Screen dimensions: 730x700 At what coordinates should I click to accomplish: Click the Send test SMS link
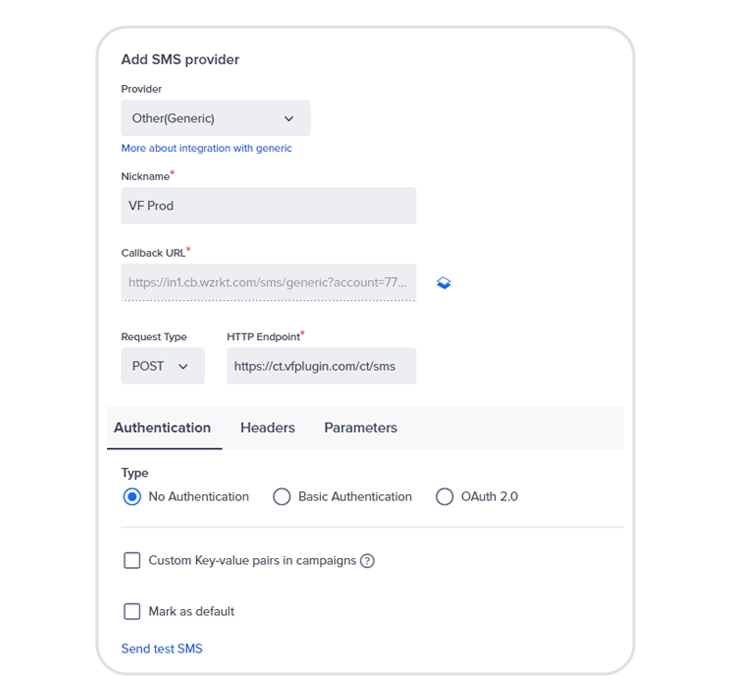point(162,648)
